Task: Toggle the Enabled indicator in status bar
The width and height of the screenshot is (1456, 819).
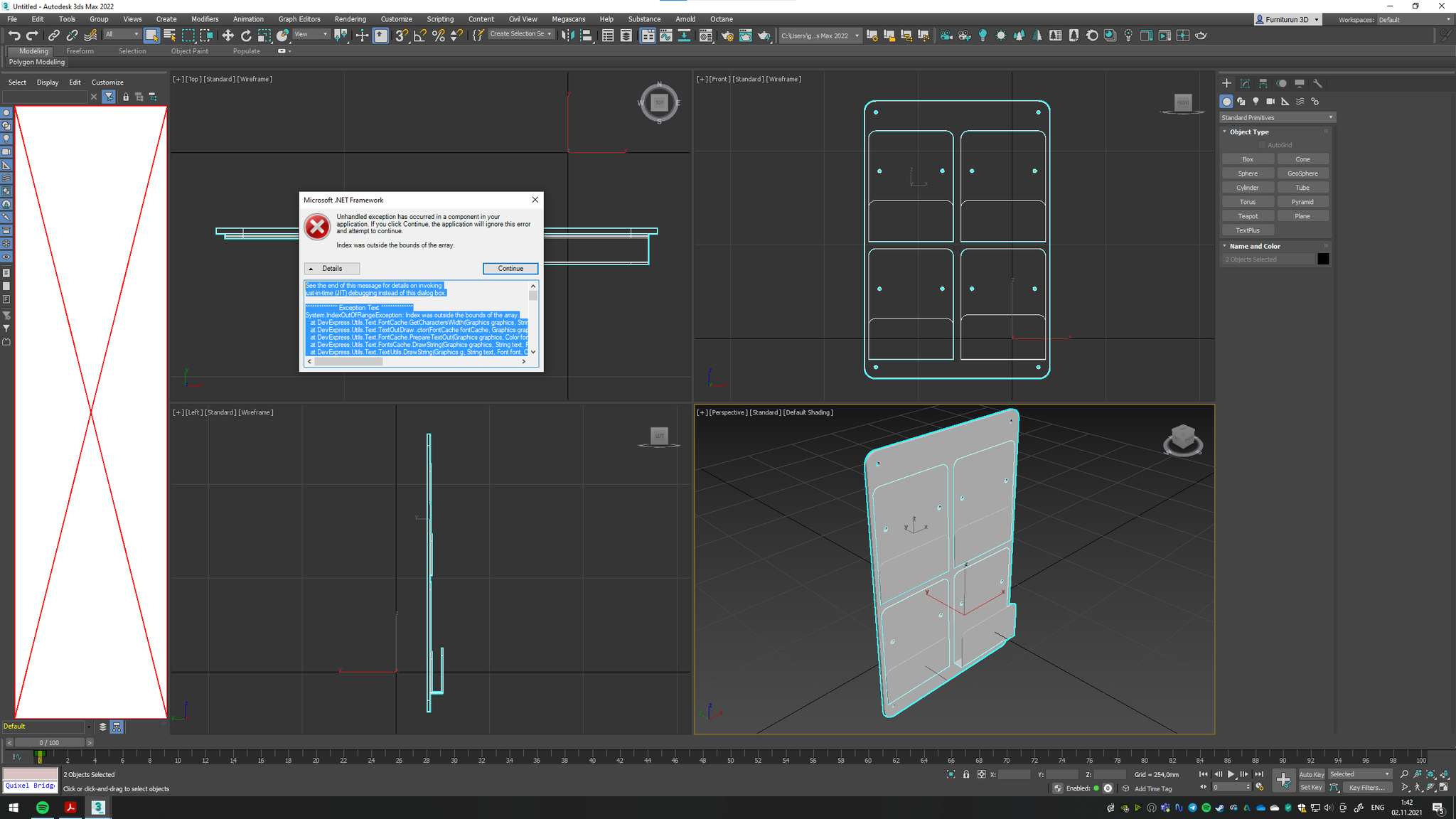Action: [x=1096, y=788]
